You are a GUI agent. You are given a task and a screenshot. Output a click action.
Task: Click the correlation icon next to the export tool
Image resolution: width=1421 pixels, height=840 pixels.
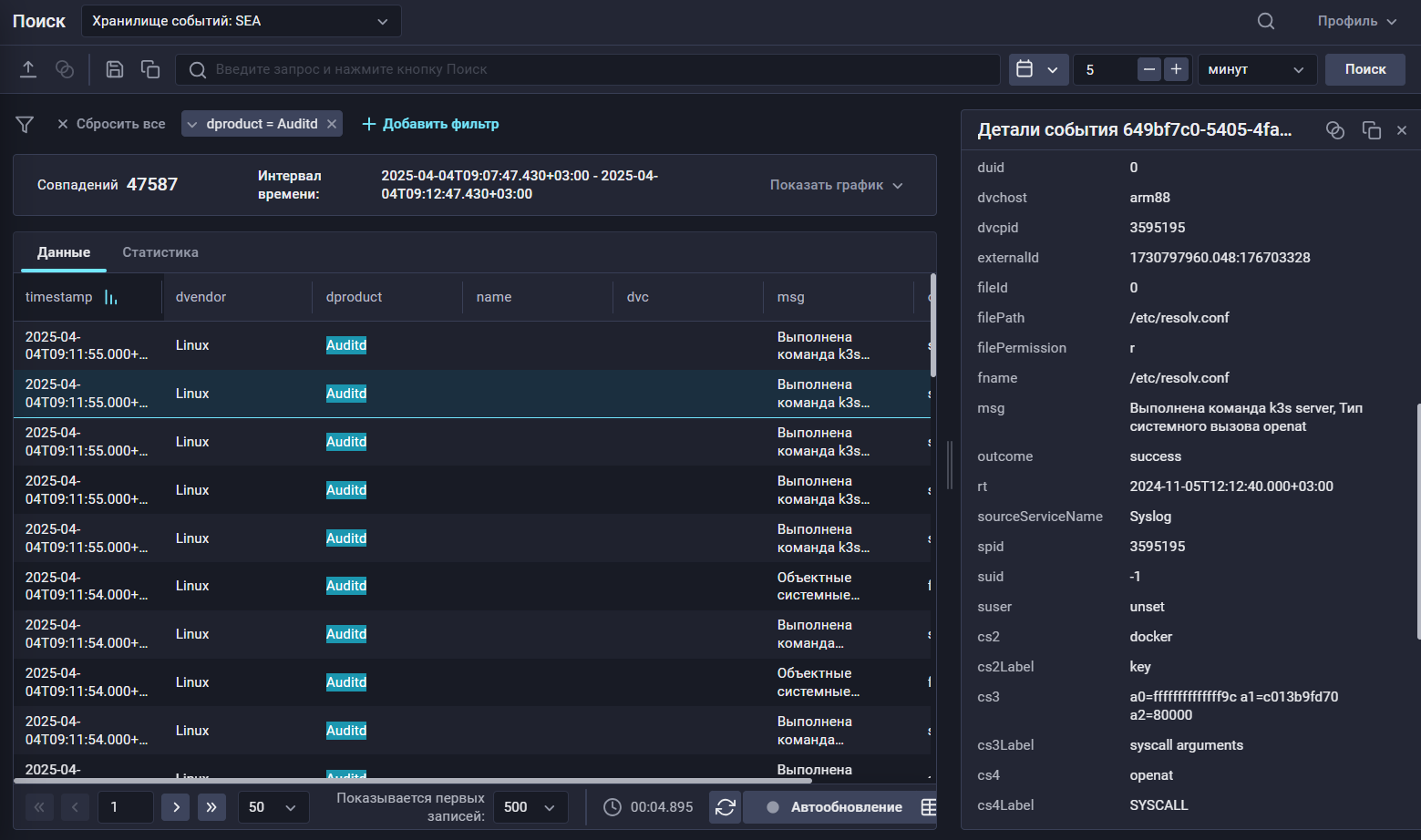pos(64,68)
